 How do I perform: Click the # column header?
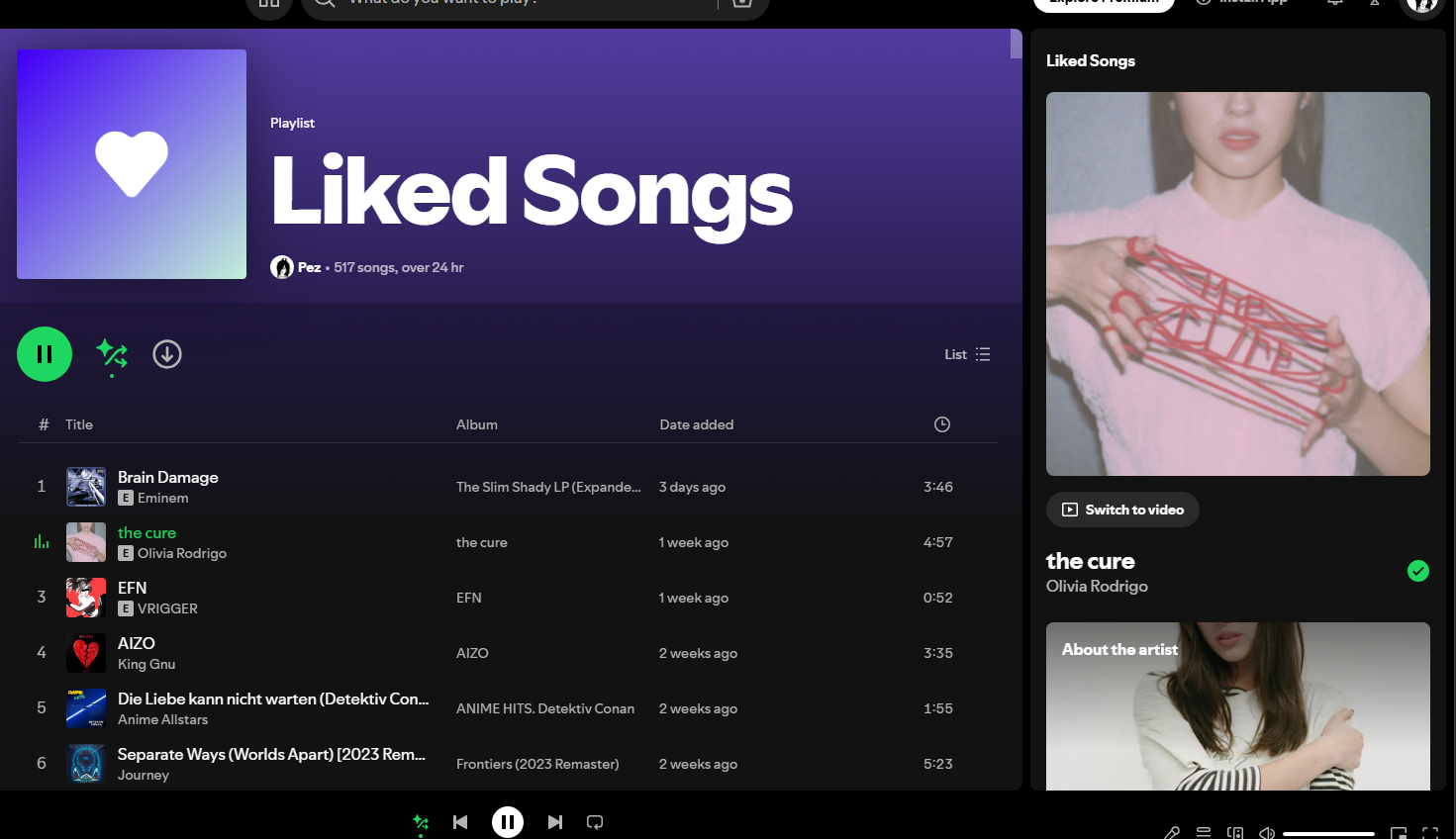pyautogui.click(x=44, y=424)
